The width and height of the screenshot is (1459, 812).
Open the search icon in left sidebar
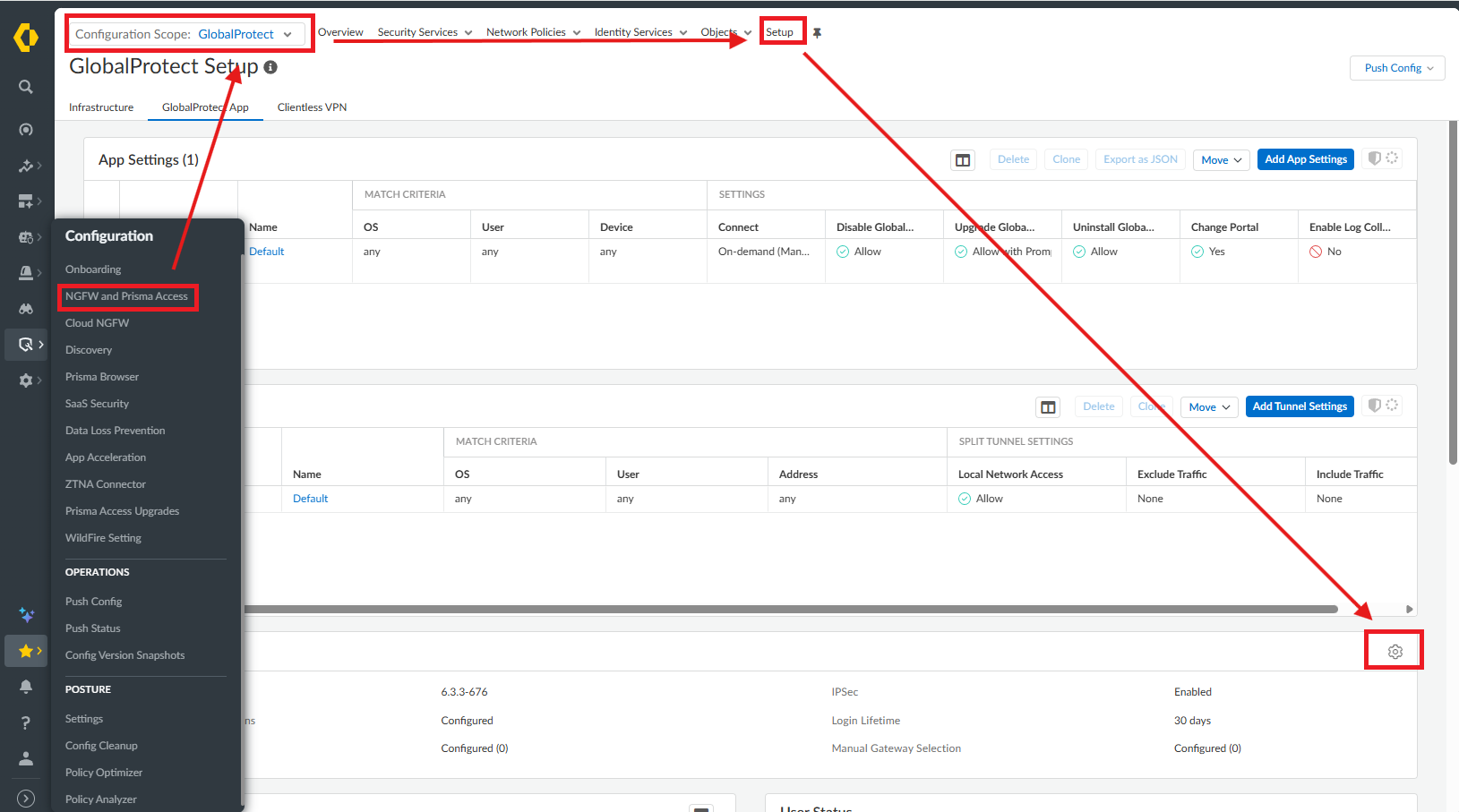pyautogui.click(x=26, y=87)
